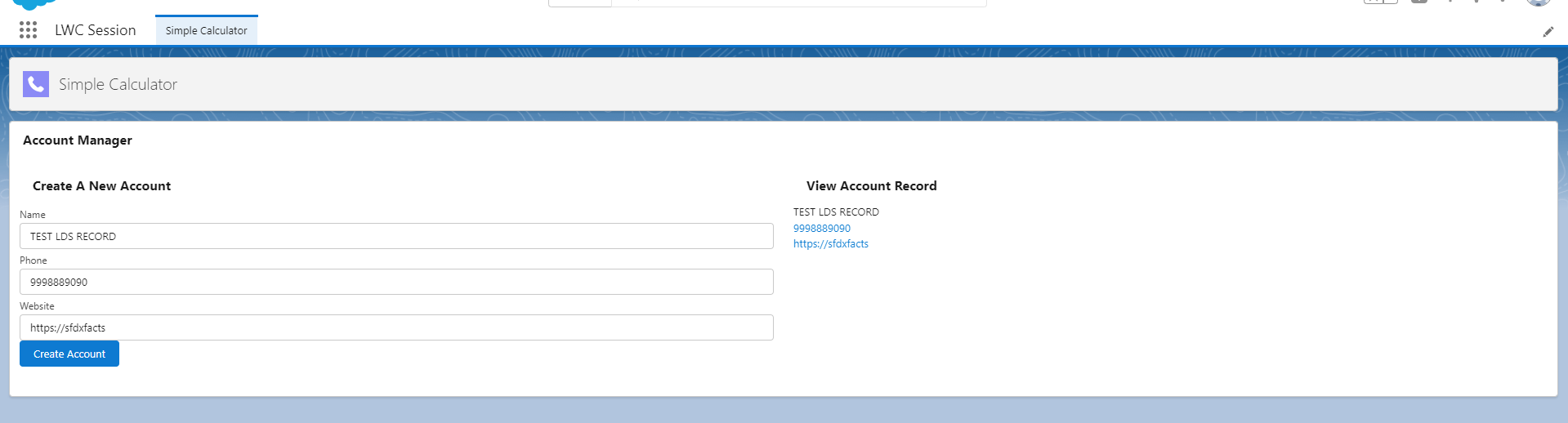Click the Phone field label
Image resolution: width=1568 pixels, height=423 pixels.
(34, 260)
